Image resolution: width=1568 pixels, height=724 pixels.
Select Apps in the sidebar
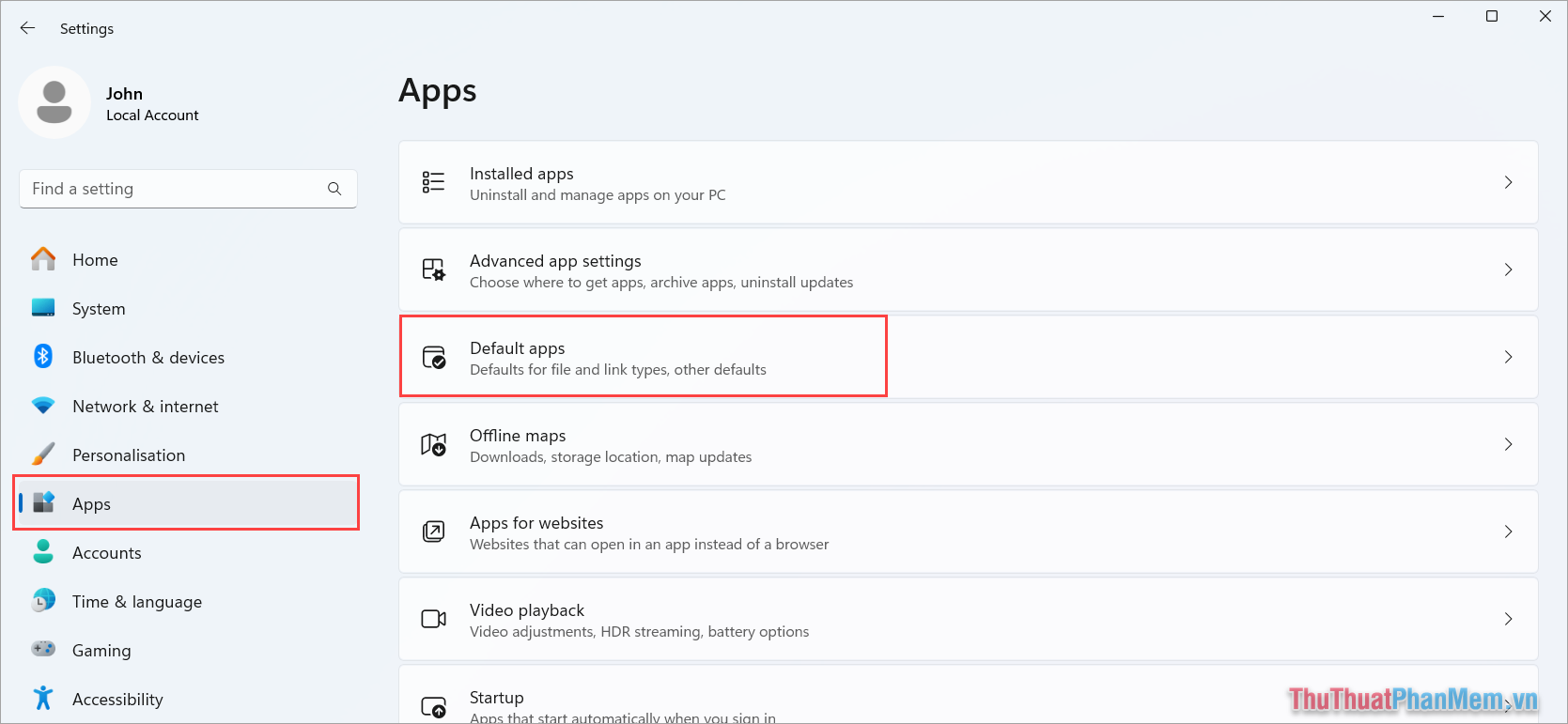tap(91, 503)
